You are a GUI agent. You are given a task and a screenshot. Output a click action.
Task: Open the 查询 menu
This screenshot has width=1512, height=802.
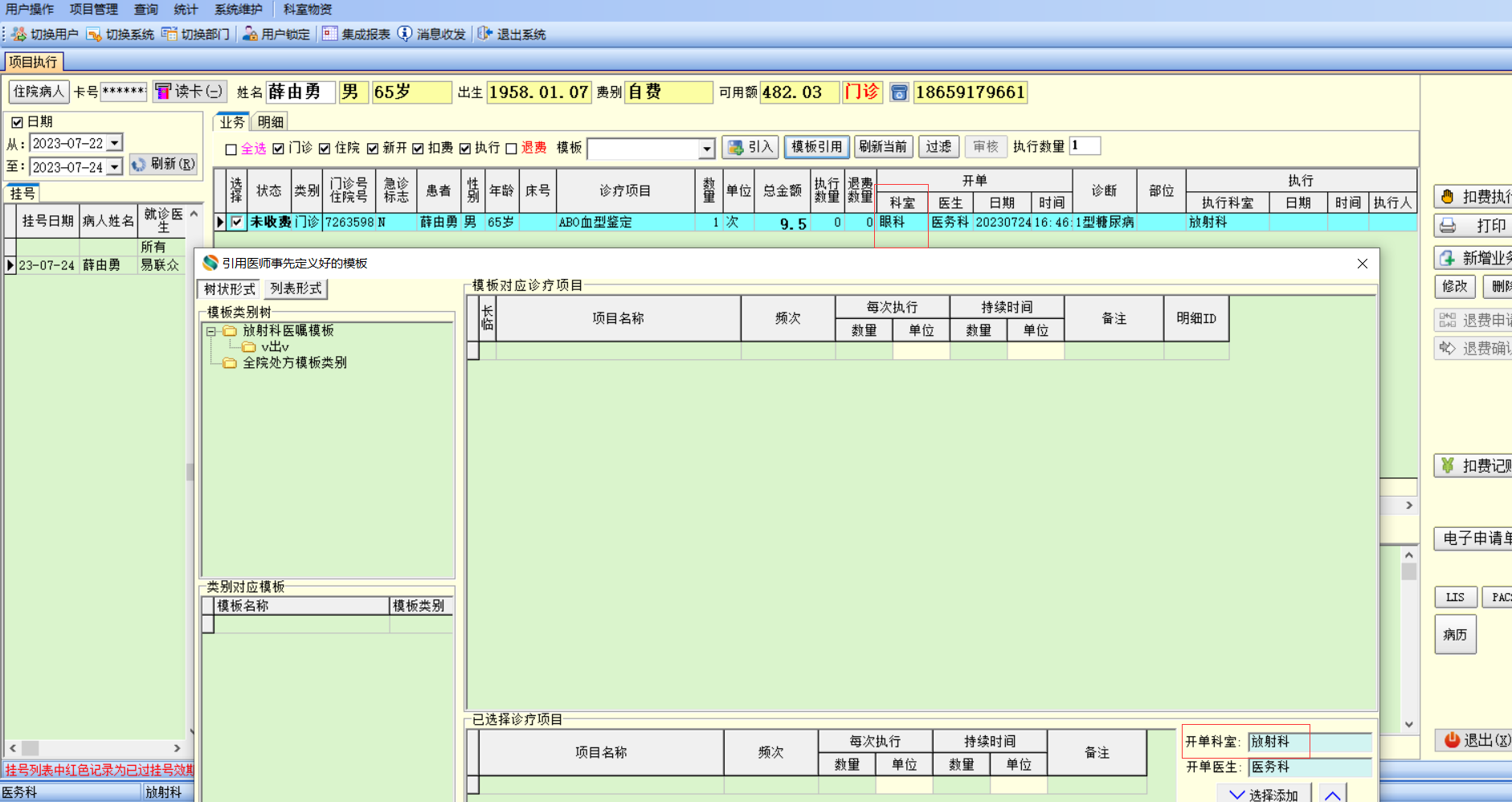145,10
